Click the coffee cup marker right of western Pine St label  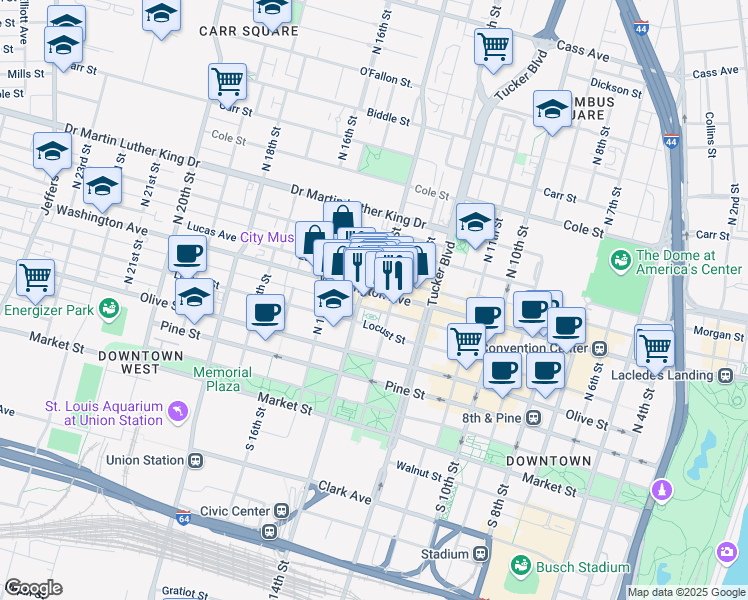266,316
